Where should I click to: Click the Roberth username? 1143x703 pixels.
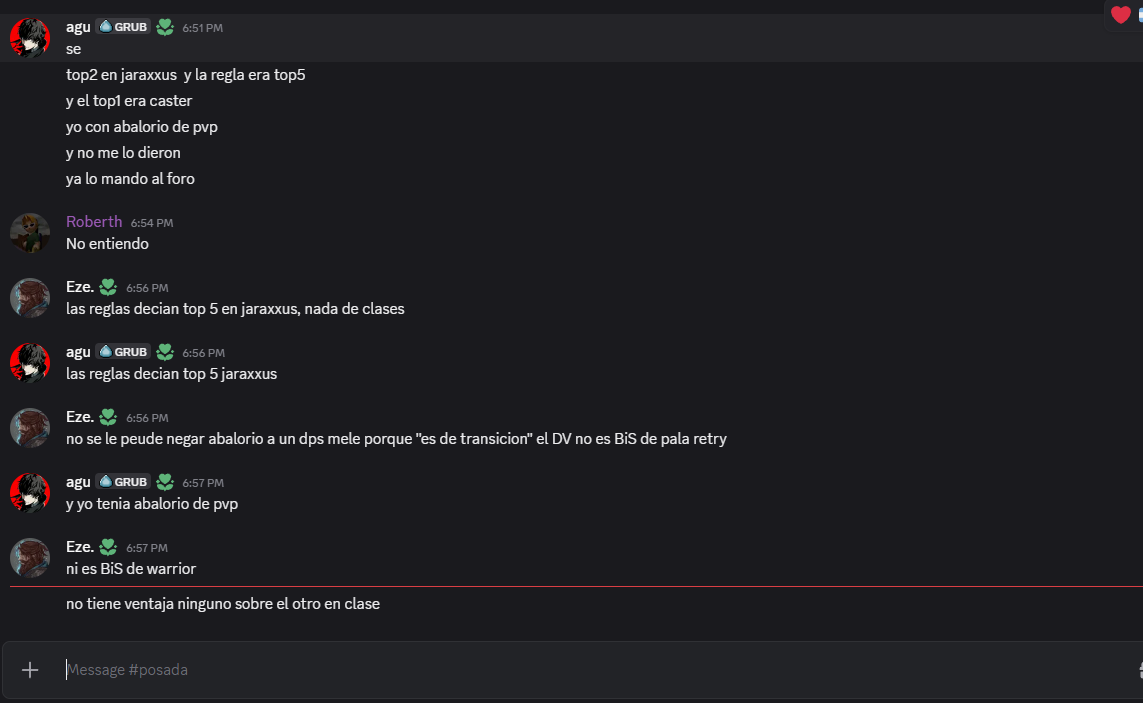point(94,222)
